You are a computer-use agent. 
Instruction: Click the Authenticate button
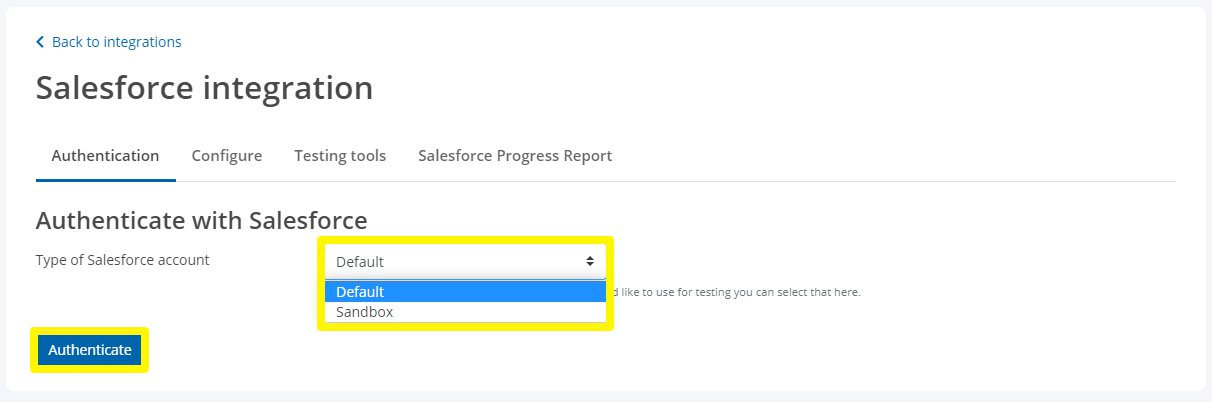[x=90, y=350]
